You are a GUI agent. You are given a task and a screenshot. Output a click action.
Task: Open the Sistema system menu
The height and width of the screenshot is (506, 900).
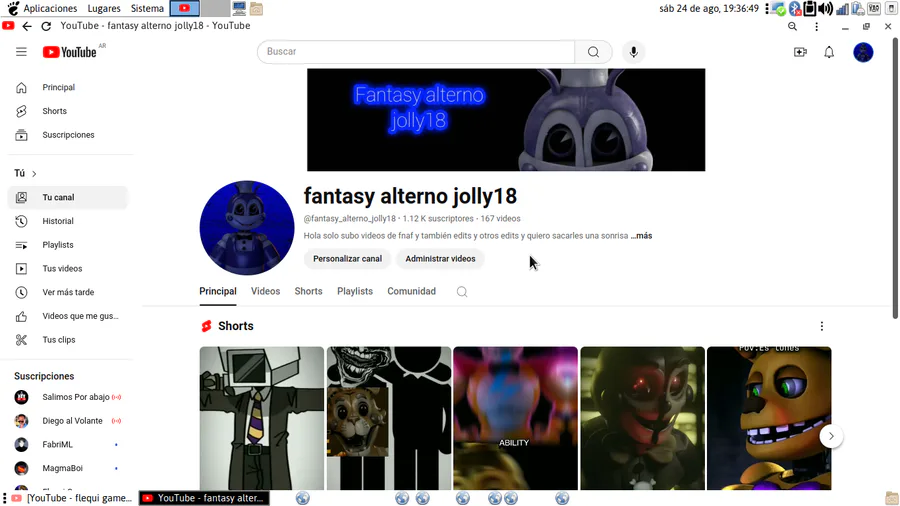[147, 9]
